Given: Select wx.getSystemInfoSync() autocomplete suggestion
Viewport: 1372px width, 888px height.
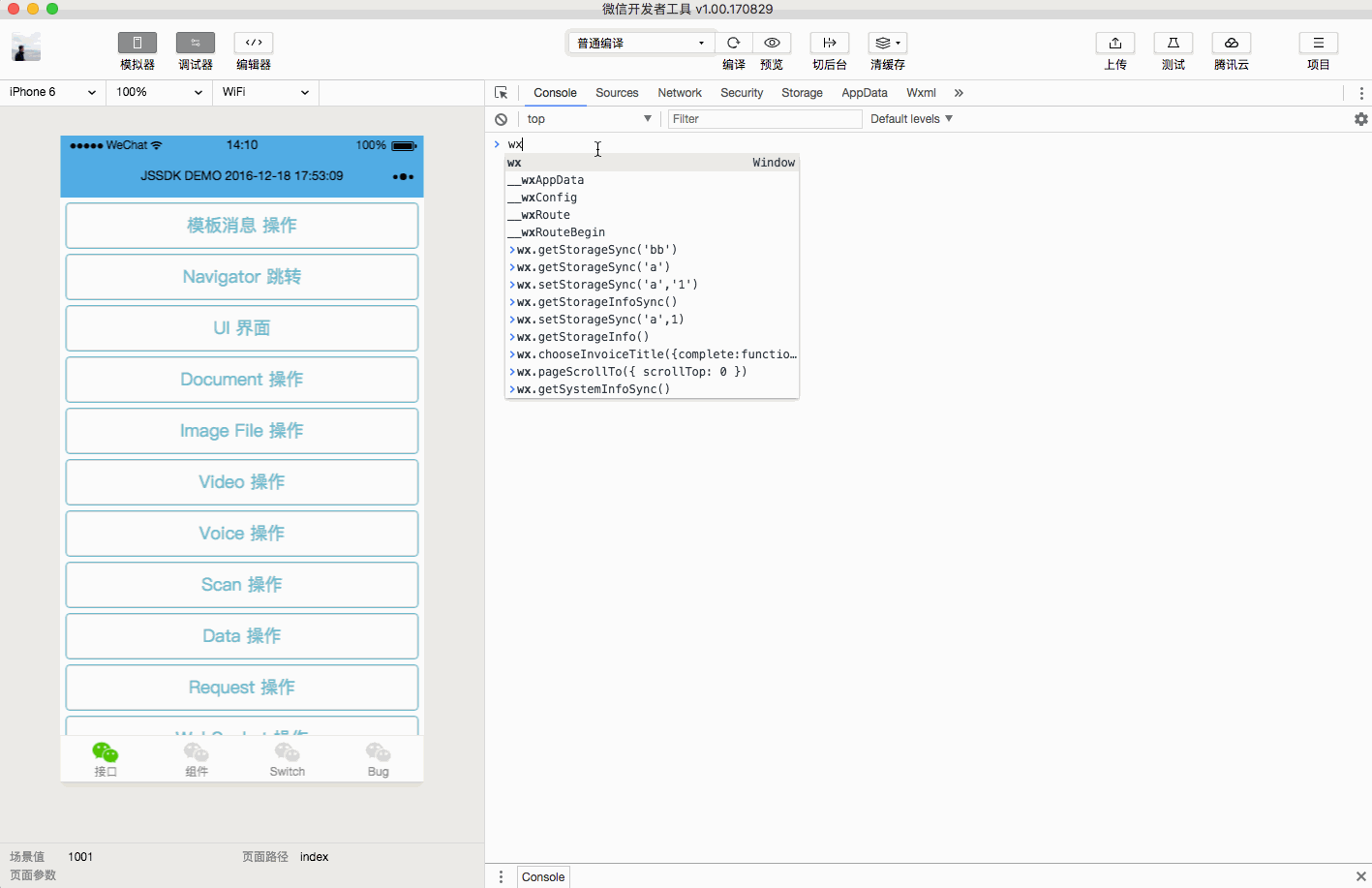Looking at the screenshot, I should coord(594,389).
